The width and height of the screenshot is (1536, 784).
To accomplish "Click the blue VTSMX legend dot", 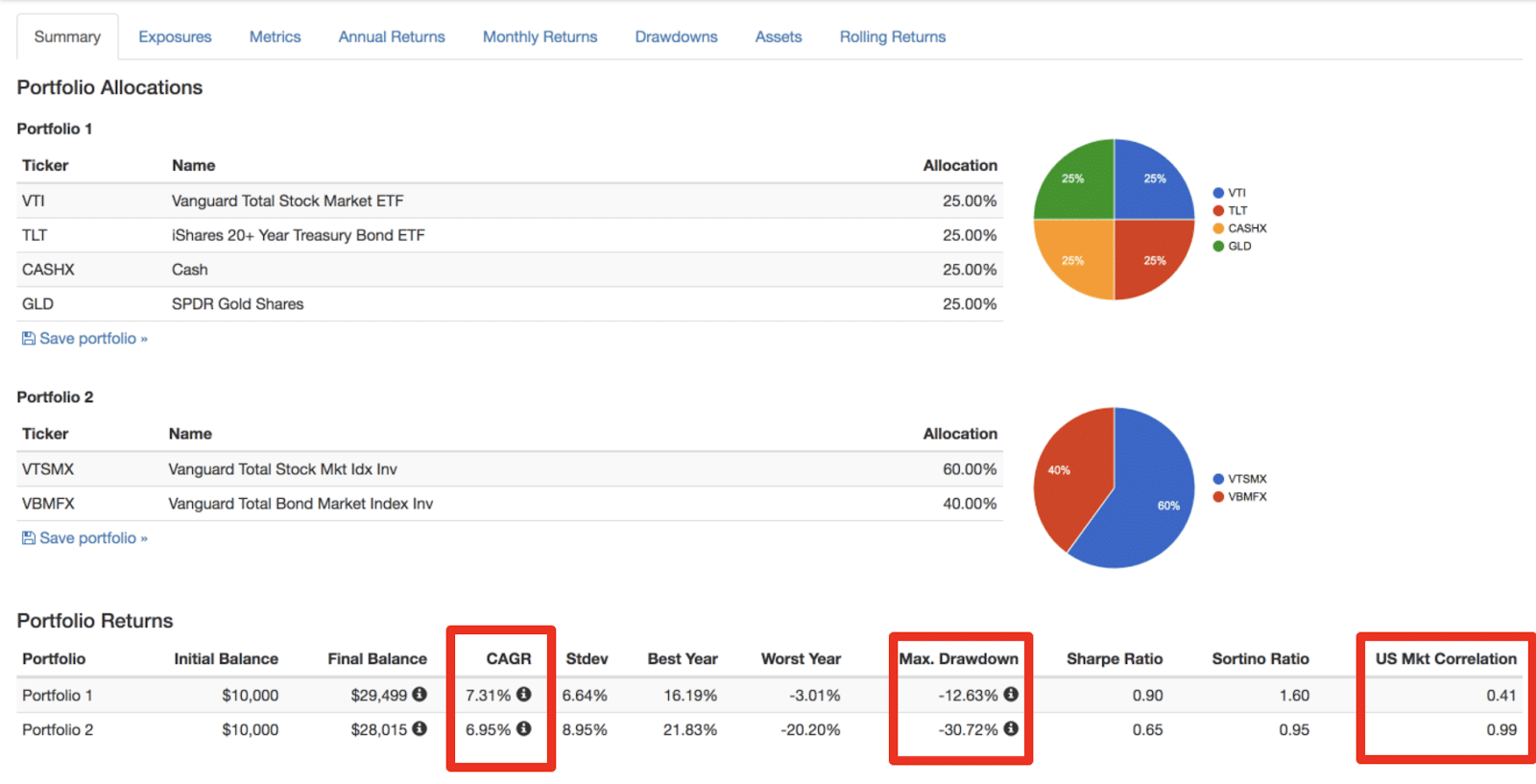I will [x=1218, y=479].
